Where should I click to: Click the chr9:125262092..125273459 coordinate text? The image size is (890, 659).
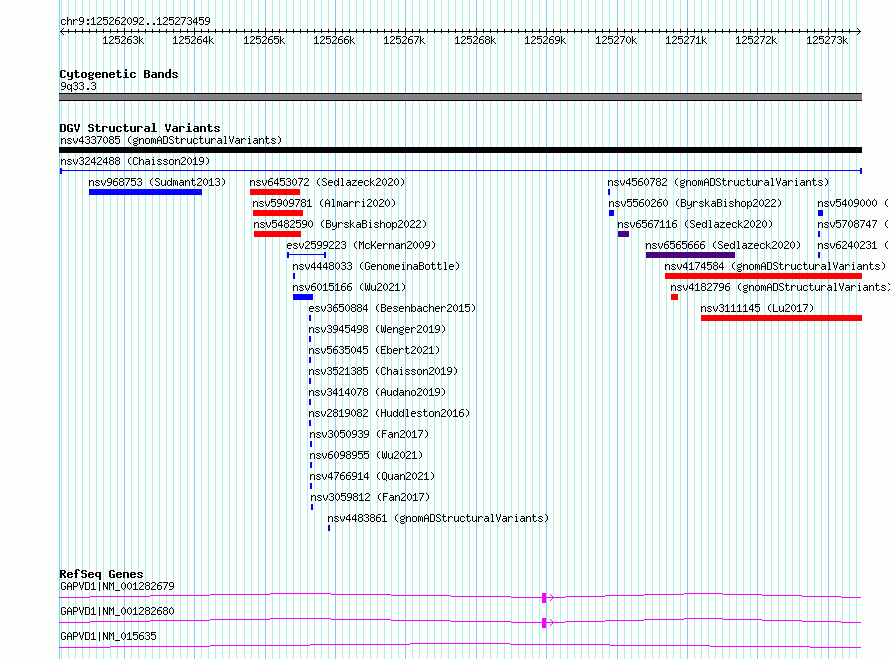[x=135, y=21]
